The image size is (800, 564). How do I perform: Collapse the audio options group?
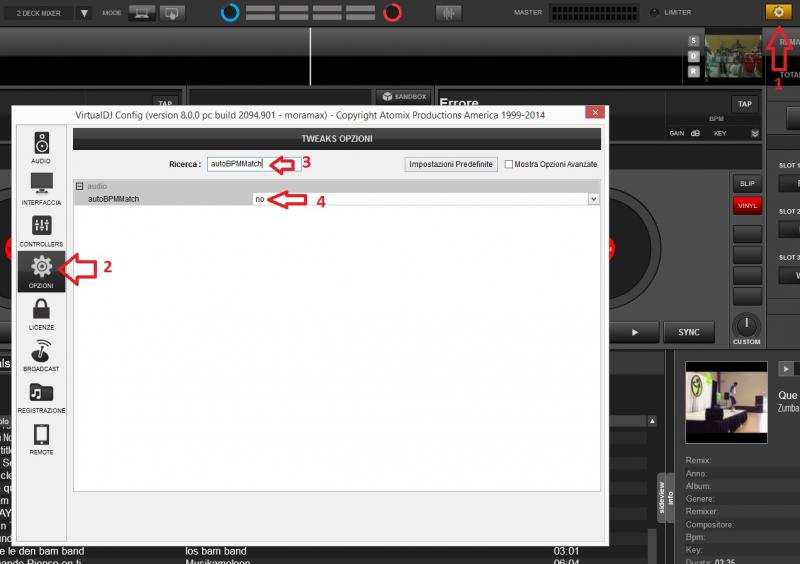pos(80,186)
